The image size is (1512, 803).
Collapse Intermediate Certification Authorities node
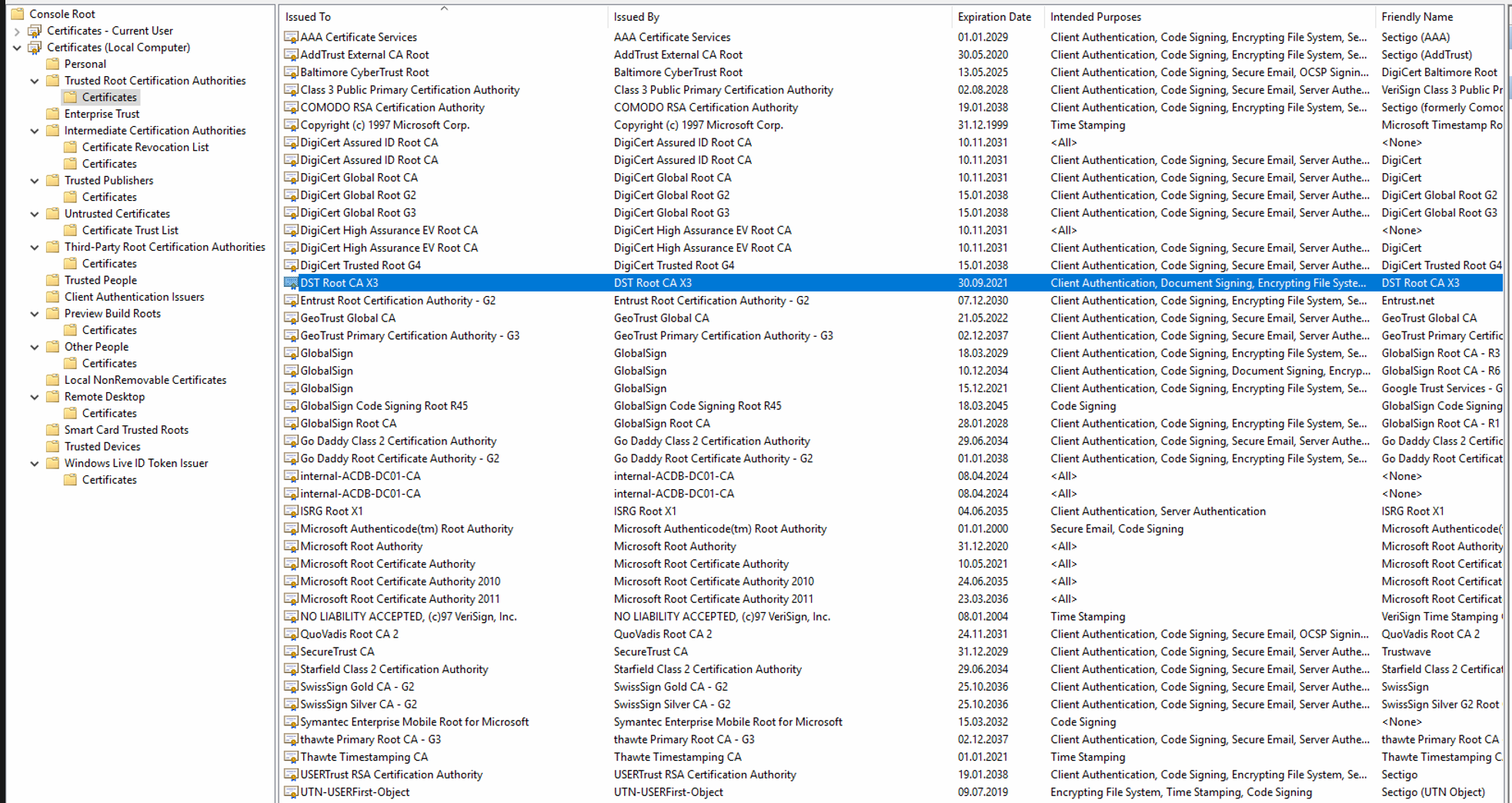[x=35, y=131]
